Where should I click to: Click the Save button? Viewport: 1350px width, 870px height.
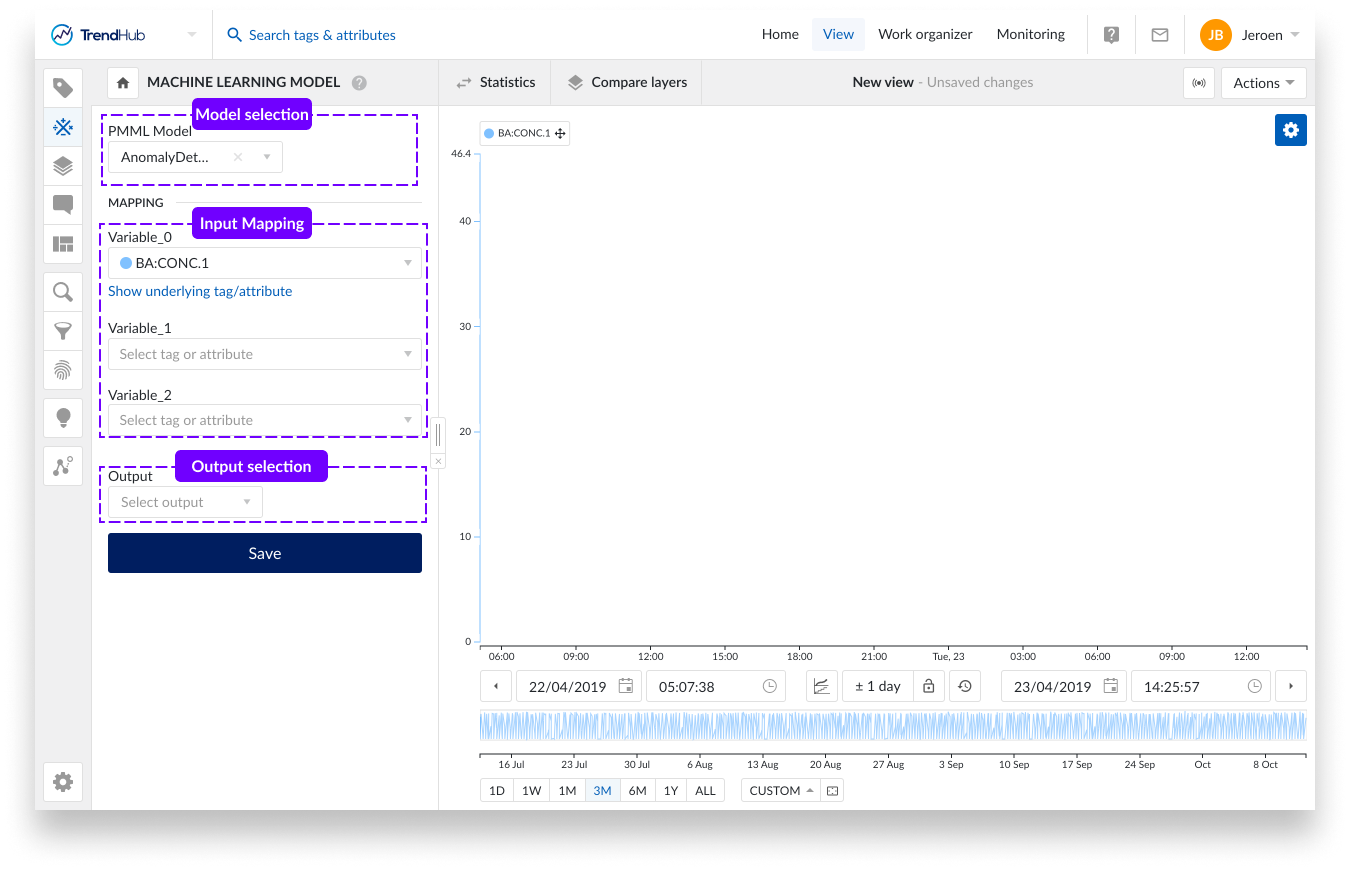click(265, 553)
